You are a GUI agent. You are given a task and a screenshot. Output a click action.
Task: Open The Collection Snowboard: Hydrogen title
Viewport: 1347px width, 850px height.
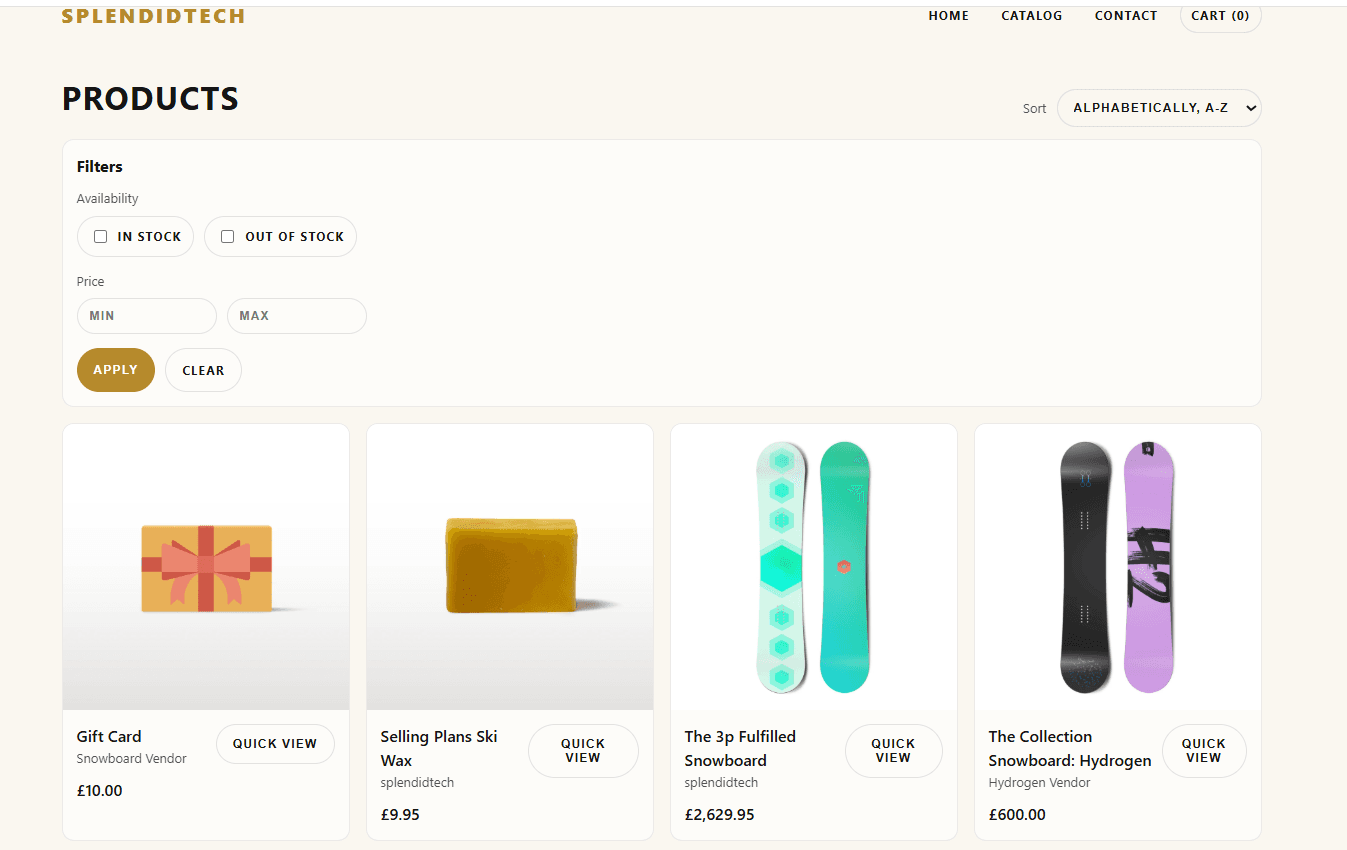1069,748
